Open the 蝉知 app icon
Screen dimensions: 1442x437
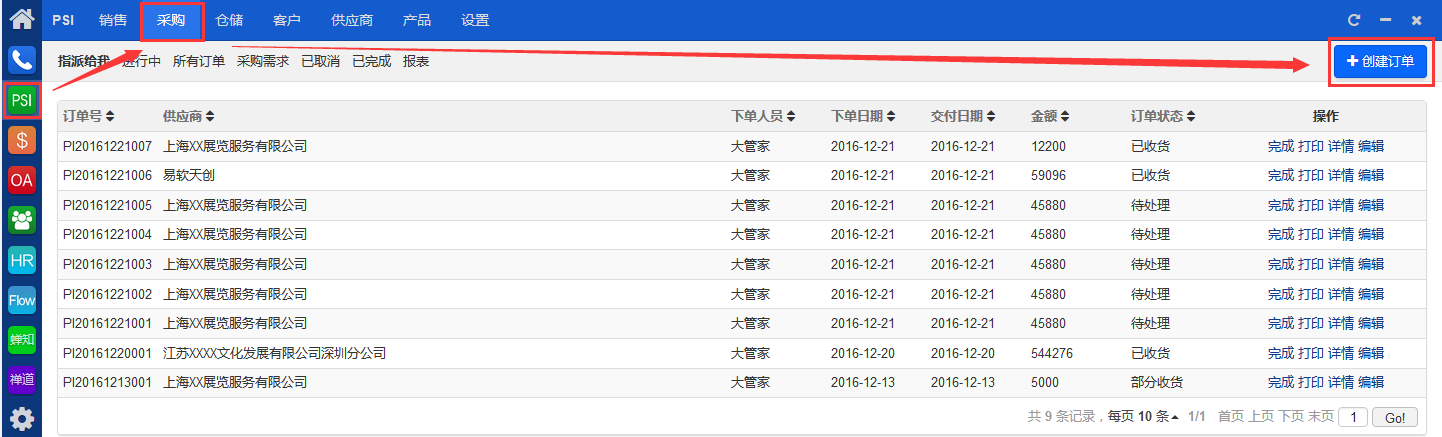click(x=21, y=340)
